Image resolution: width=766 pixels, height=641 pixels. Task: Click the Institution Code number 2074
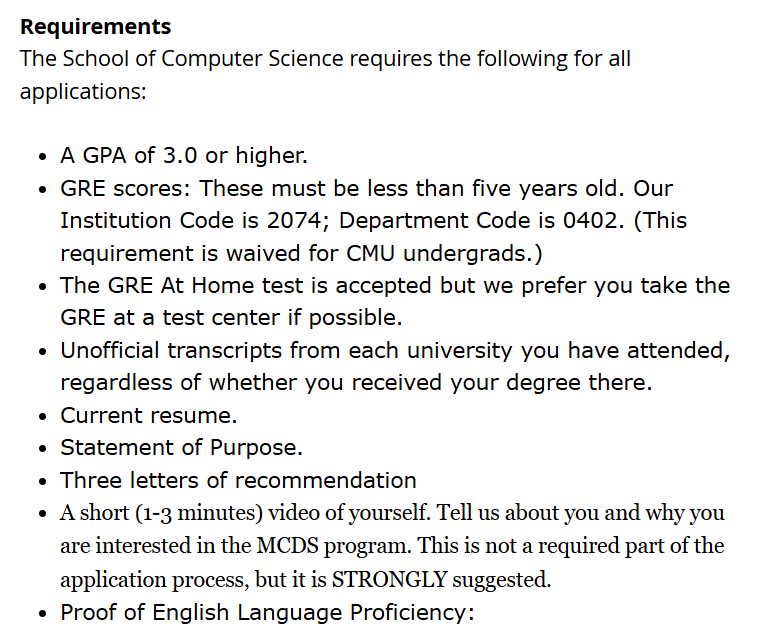293,221
